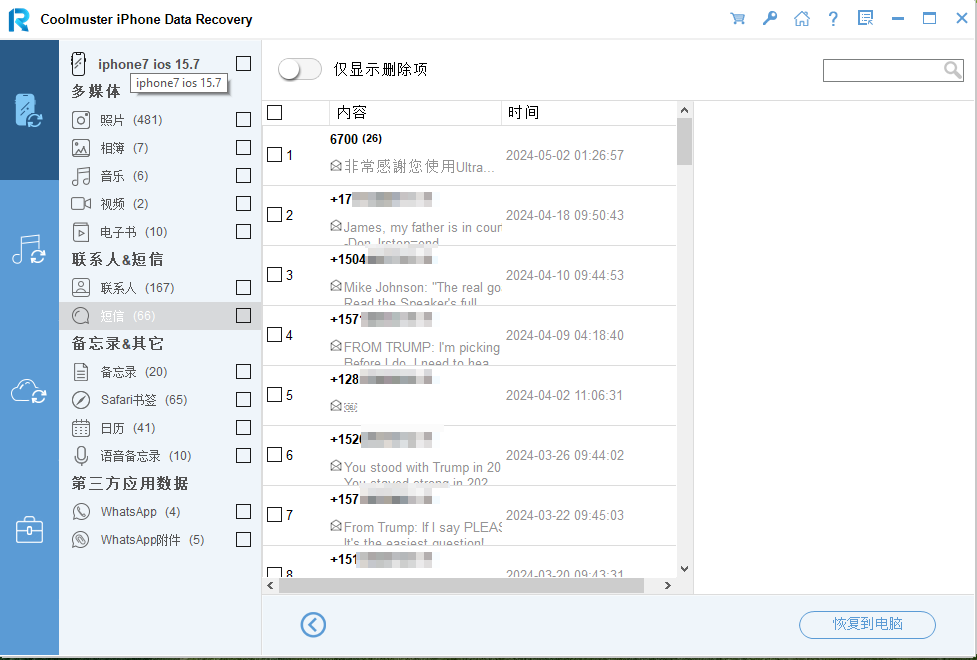
Task: Check the 照片 checkbox
Action: pos(244,119)
